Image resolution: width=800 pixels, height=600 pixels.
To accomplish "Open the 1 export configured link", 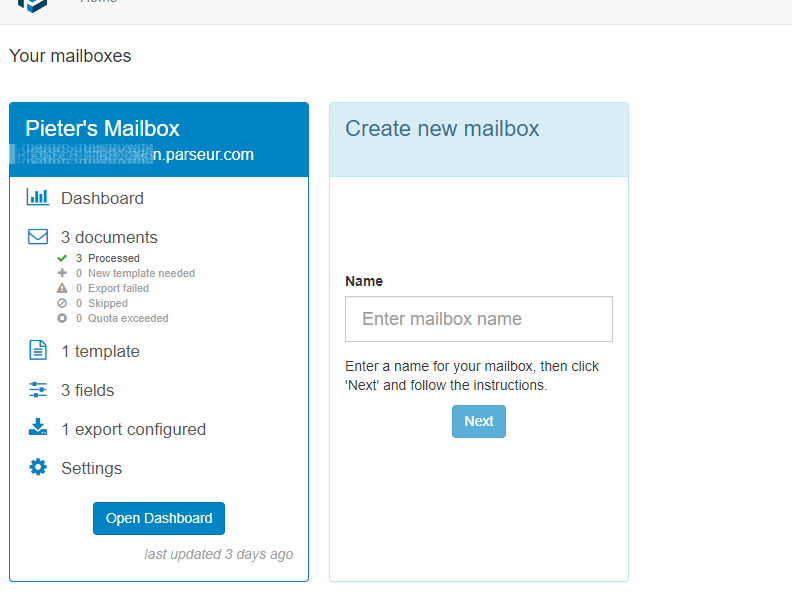I will click(133, 430).
